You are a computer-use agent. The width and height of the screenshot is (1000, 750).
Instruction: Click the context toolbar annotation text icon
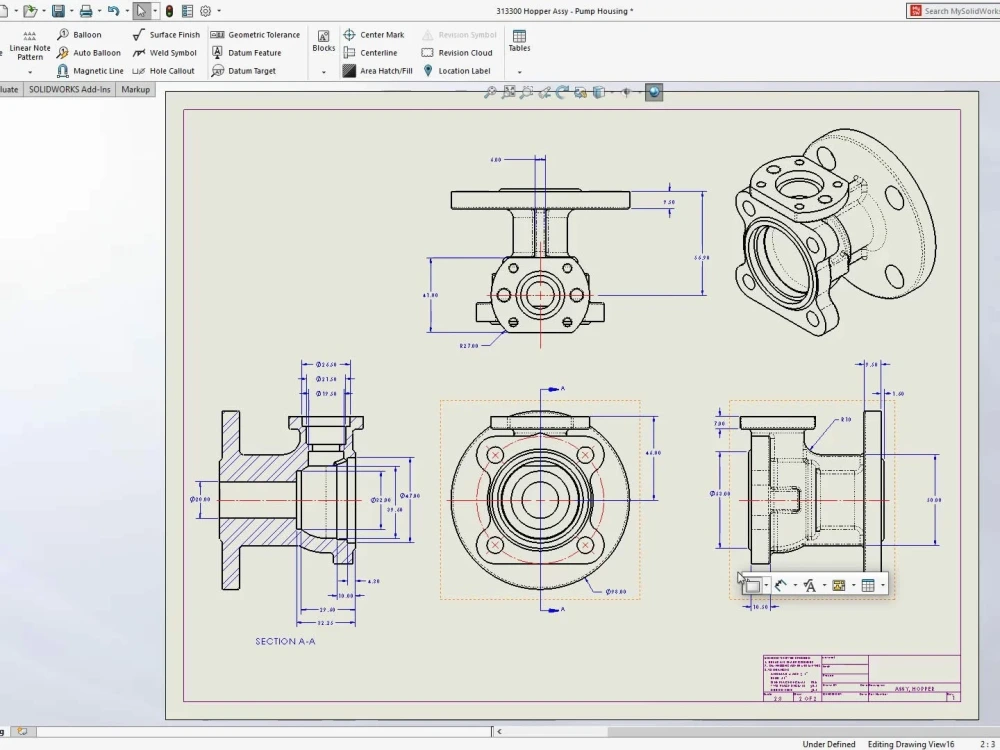pyautogui.click(x=810, y=585)
